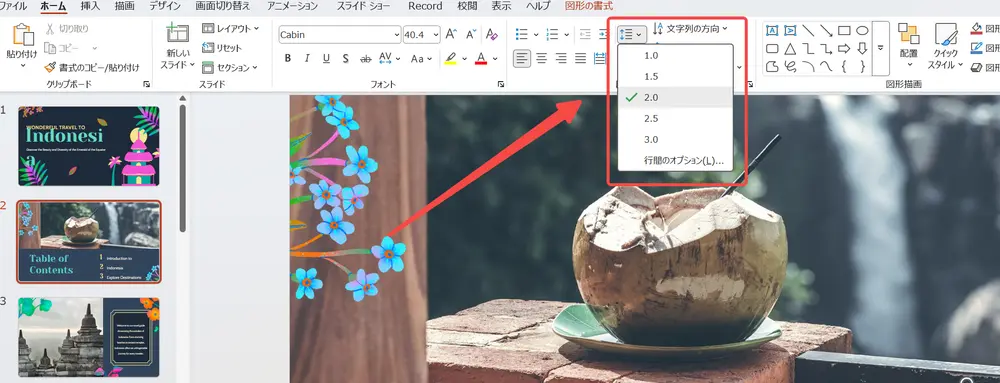1000x383 pixels.
Task: Open Font group dialog launcher
Action: click(x=501, y=83)
